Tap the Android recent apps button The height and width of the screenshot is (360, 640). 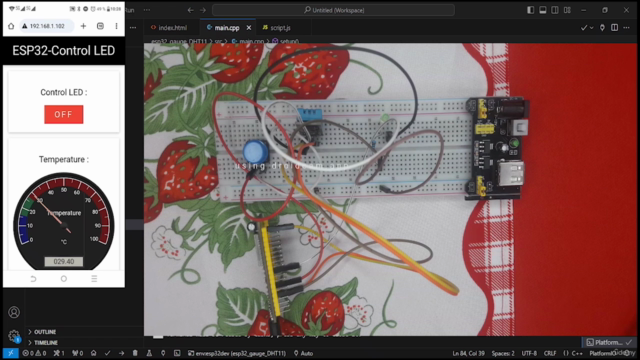[x=94, y=279]
